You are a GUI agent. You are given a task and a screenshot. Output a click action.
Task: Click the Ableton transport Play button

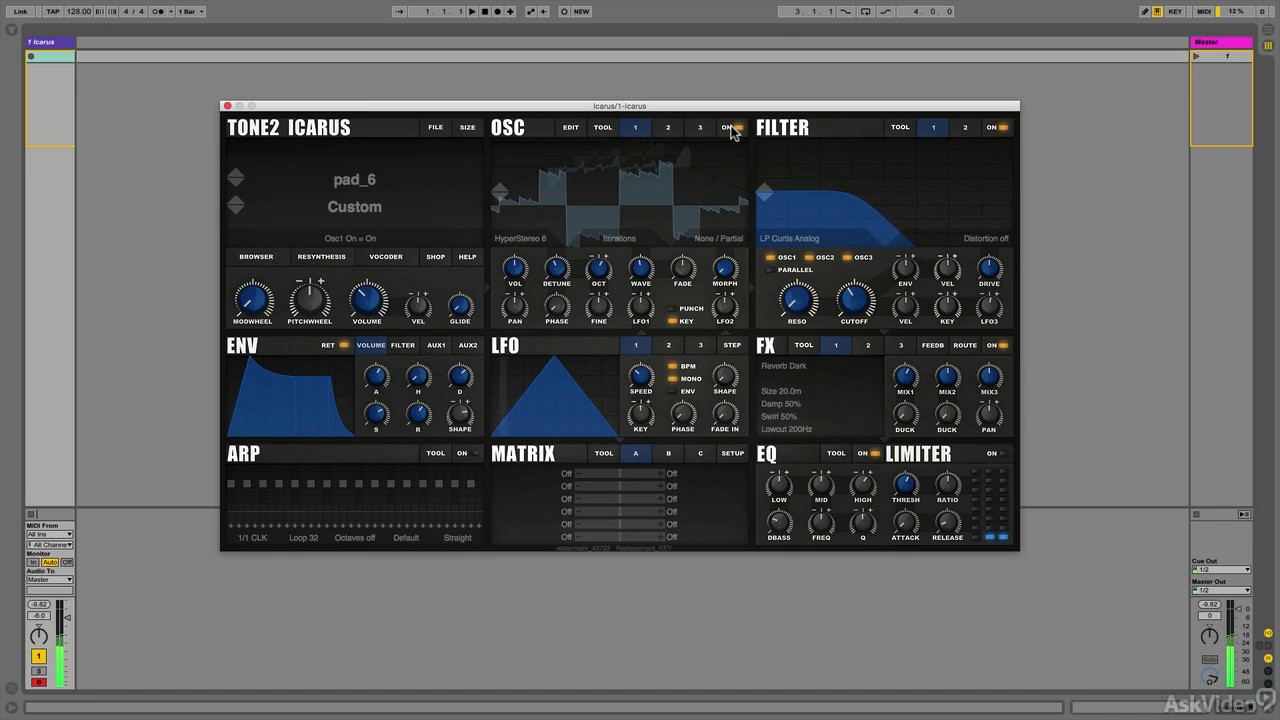pyautogui.click(x=473, y=12)
